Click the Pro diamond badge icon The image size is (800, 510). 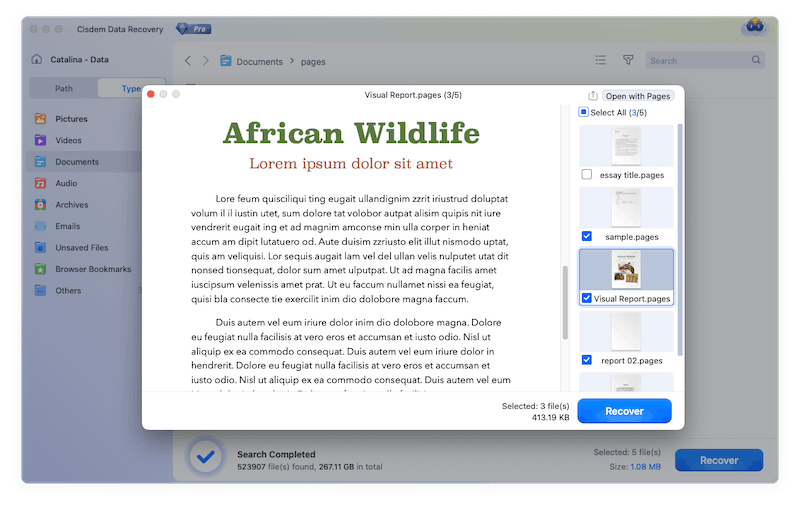[x=193, y=29]
